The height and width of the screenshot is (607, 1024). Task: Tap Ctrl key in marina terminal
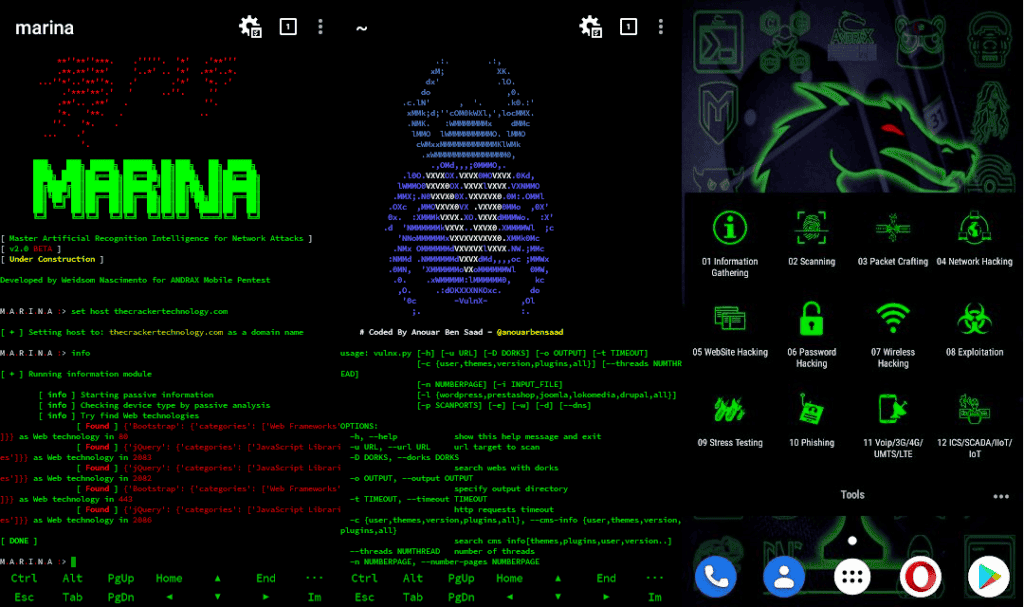click(24, 578)
